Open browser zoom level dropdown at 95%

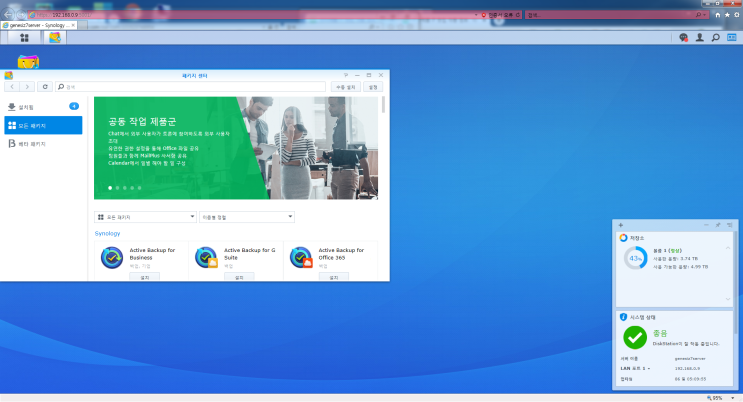tap(733, 398)
